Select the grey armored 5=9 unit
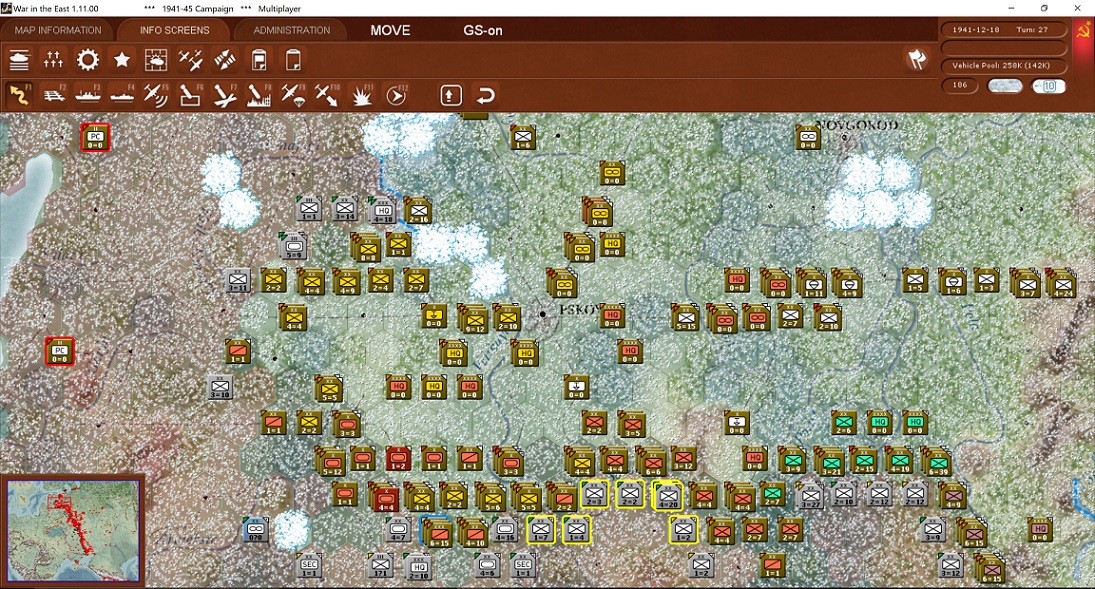Image resolution: width=1095 pixels, height=589 pixels. pos(294,245)
